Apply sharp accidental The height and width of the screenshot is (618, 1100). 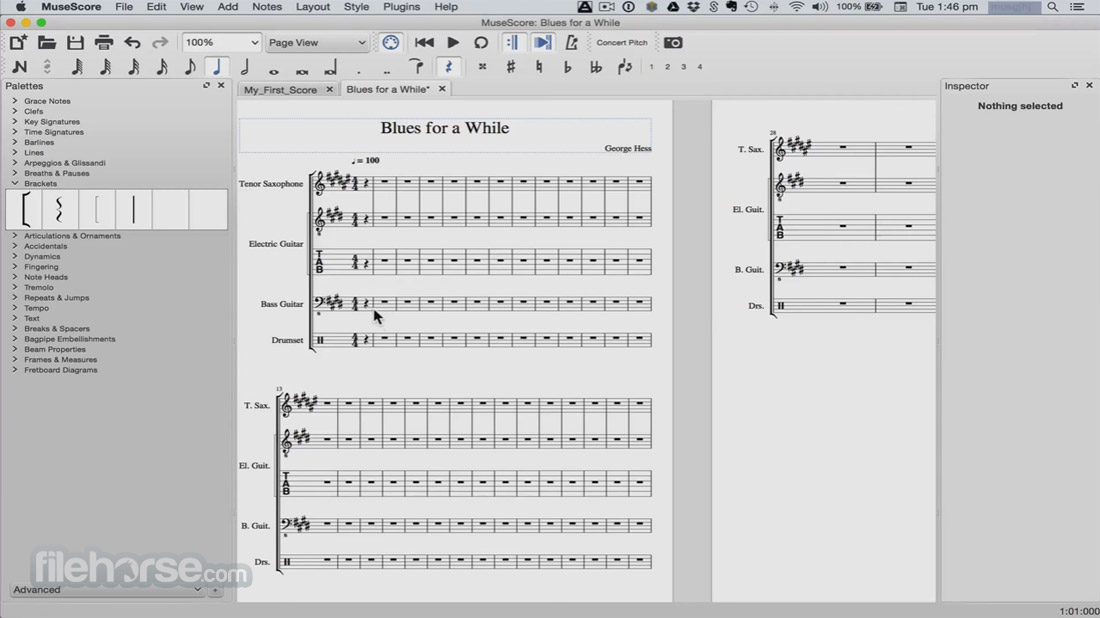(x=511, y=67)
